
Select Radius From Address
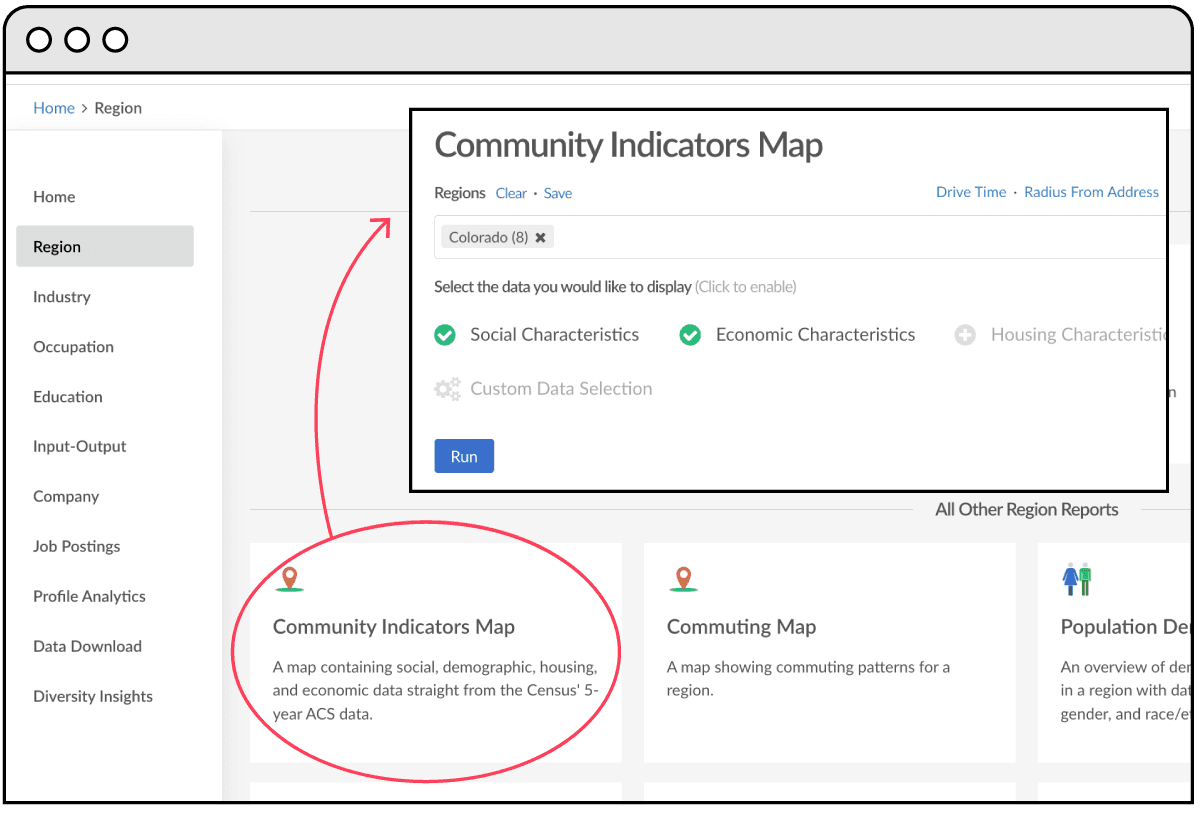point(1091,192)
